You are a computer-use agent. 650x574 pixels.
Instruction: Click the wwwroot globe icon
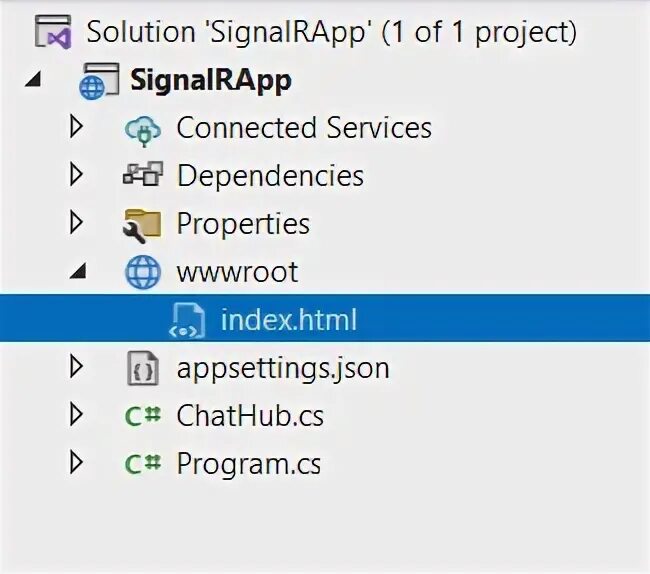tap(142, 273)
